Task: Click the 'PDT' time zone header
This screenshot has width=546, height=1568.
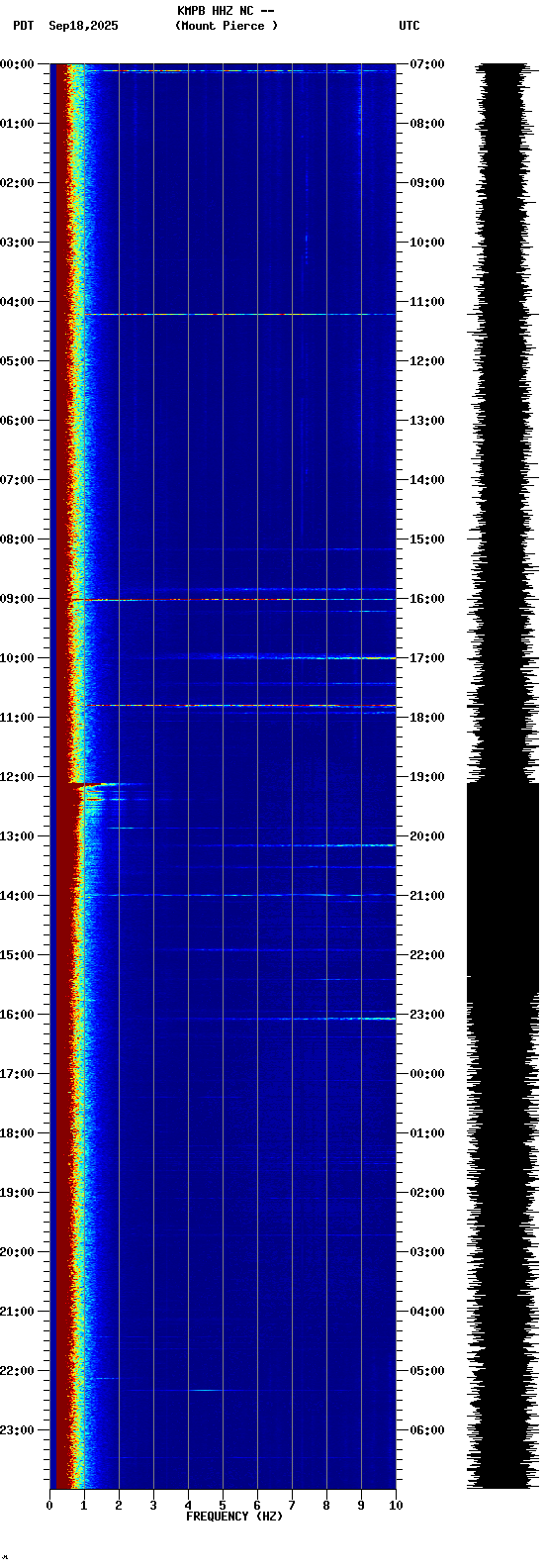Action: click(x=23, y=26)
